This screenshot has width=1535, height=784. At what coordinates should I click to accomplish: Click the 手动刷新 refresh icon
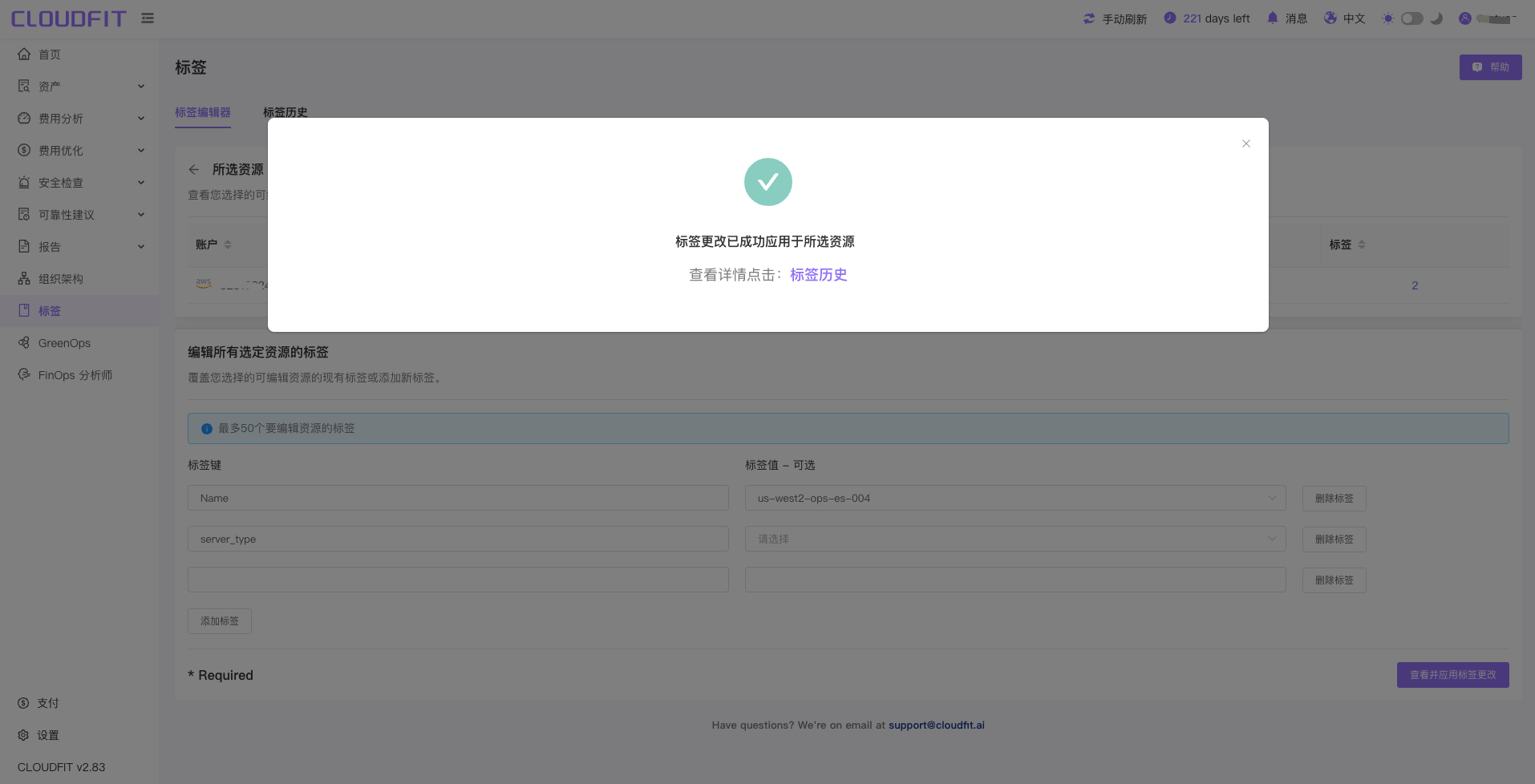coord(1088,18)
